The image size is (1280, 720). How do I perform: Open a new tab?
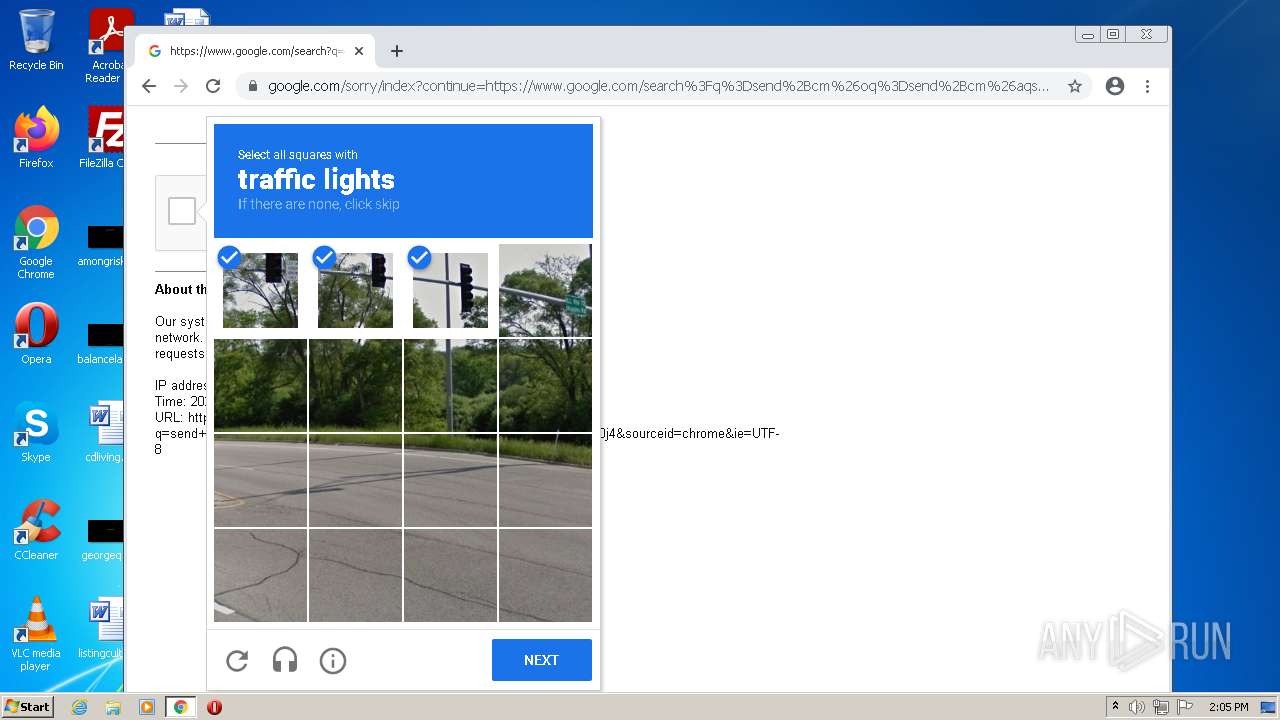pos(397,51)
